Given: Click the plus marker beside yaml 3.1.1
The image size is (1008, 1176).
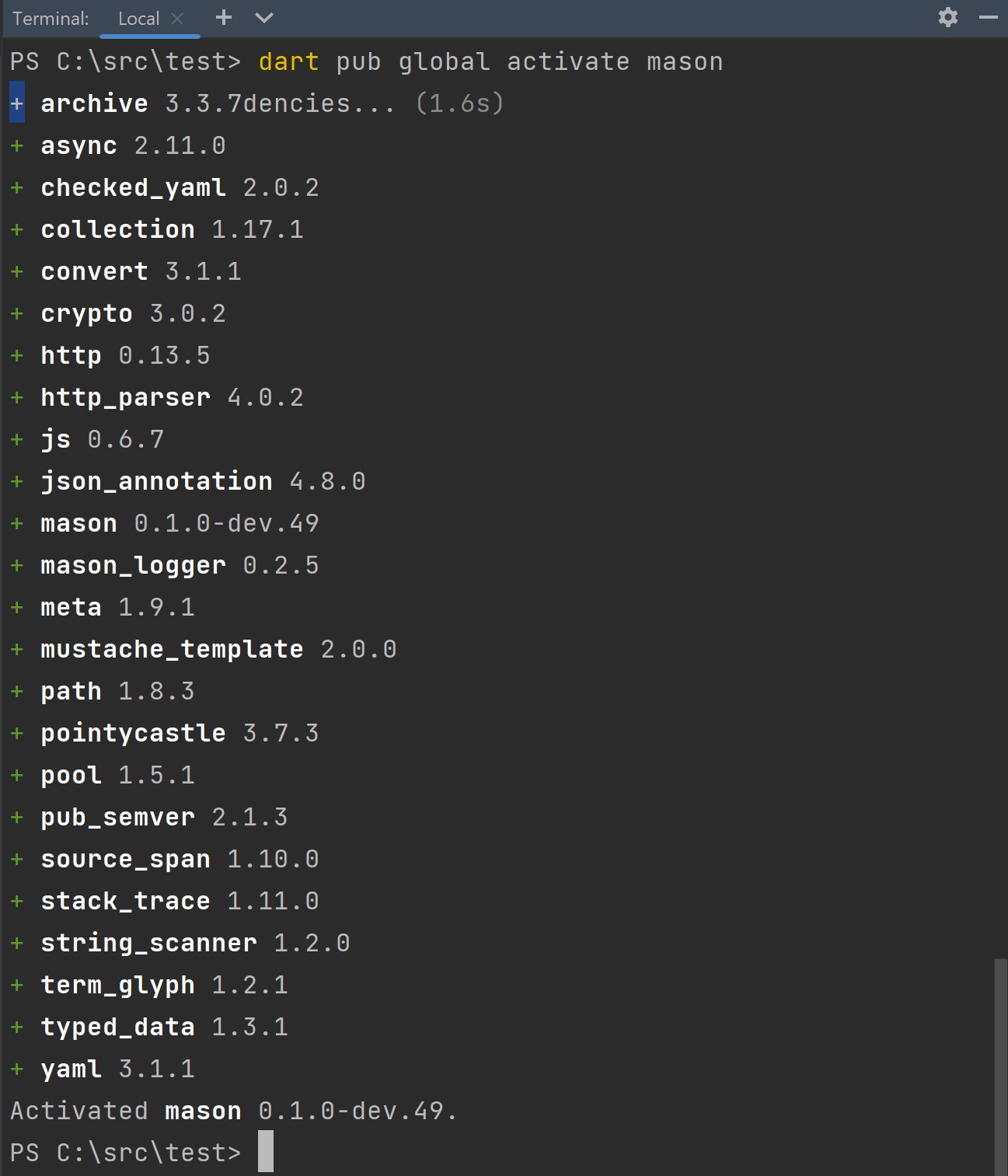Looking at the screenshot, I should click(x=16, y=1069).
